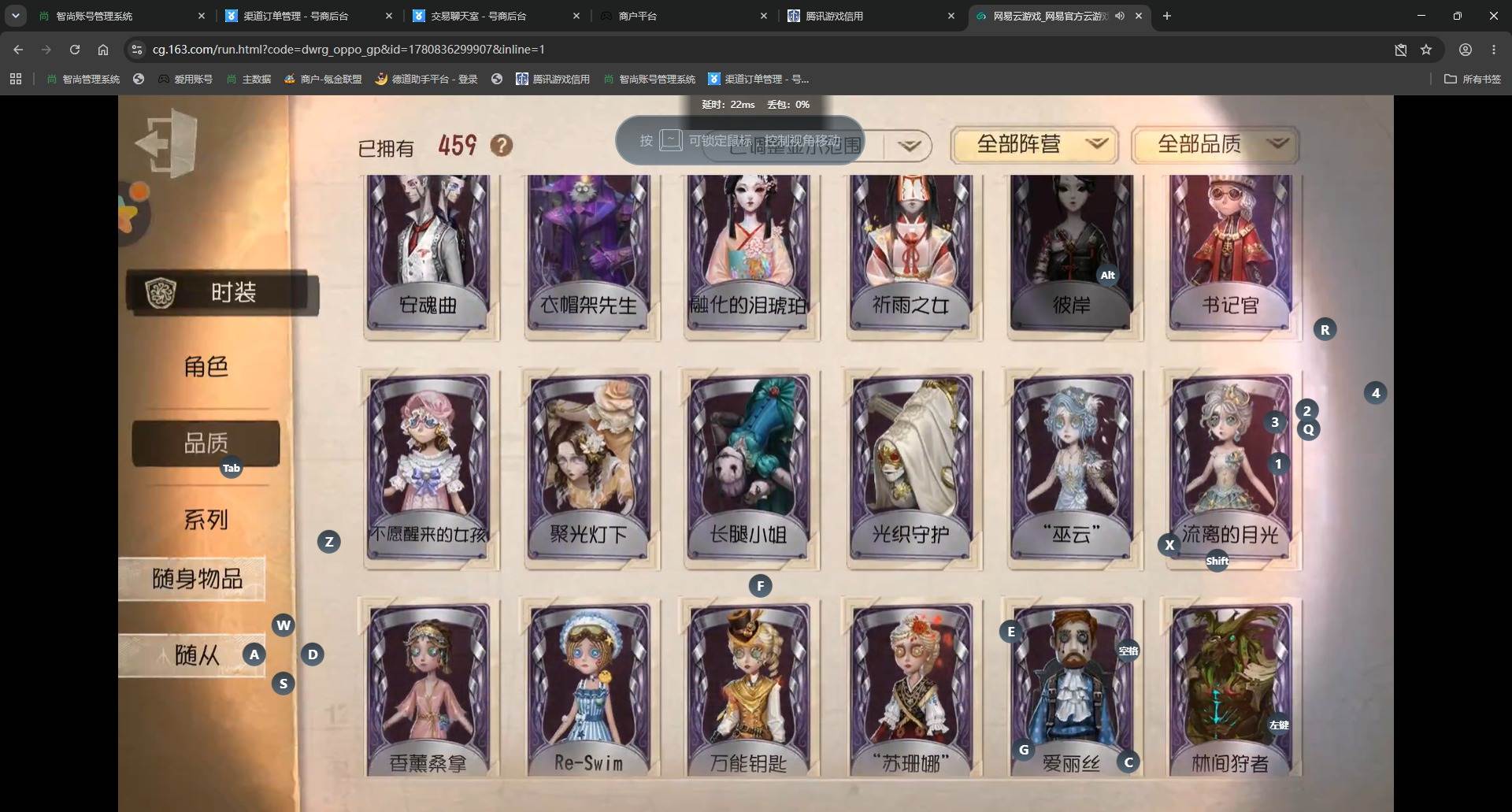
Task: Switch to the 时装 costume category
Action: [x=223, y=293]
